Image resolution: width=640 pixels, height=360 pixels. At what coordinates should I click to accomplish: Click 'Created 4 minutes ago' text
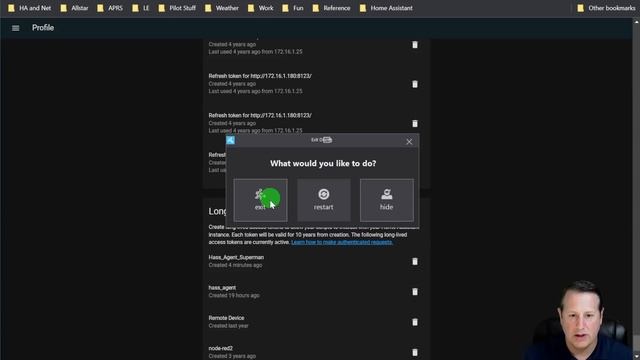point(235,265)
